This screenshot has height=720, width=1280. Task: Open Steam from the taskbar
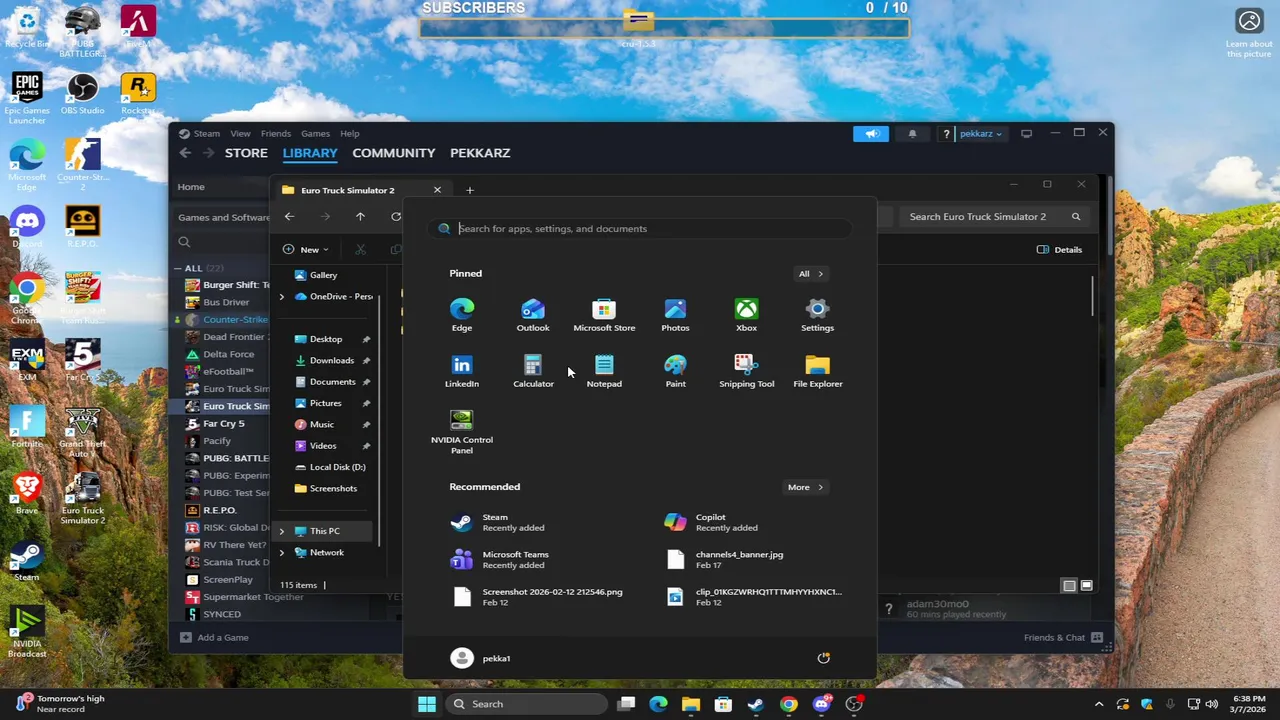pos(756,704)
